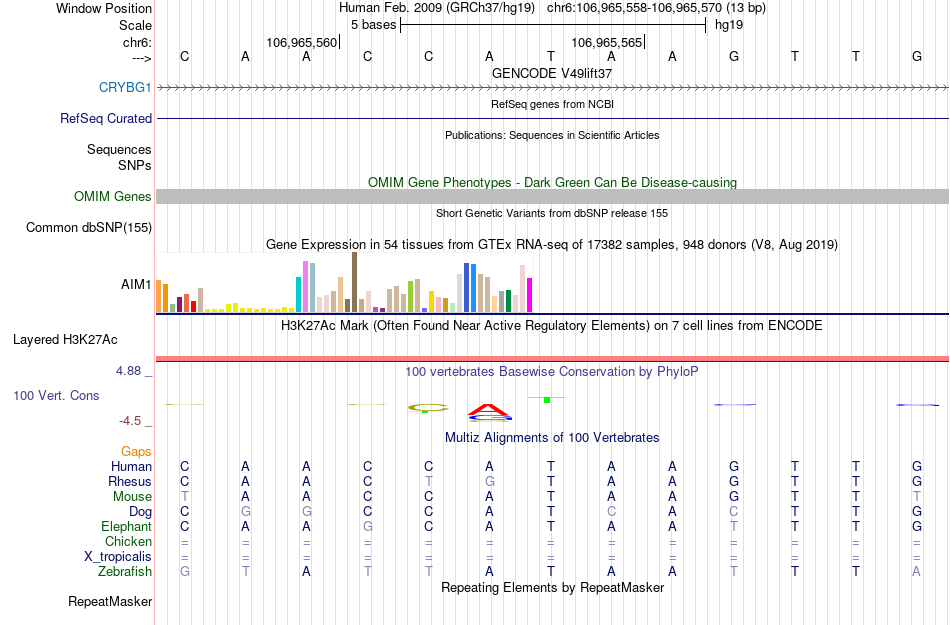Click the GTEx 'Gene Expression in 54 tissues' title

click(552, 245)
